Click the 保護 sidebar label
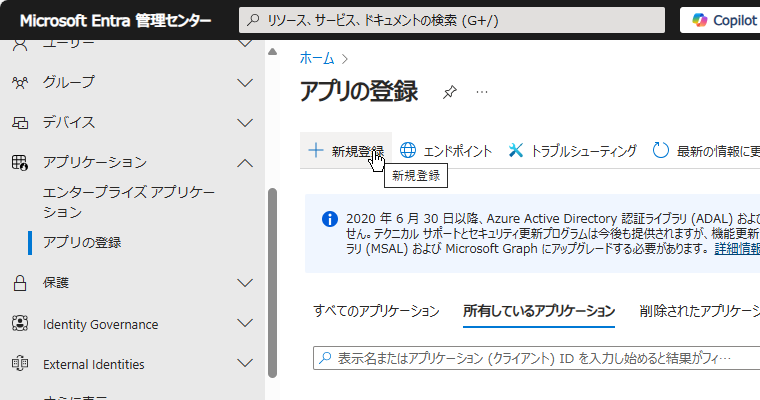This screenshot has width=760, height=400. coord(56,283)
